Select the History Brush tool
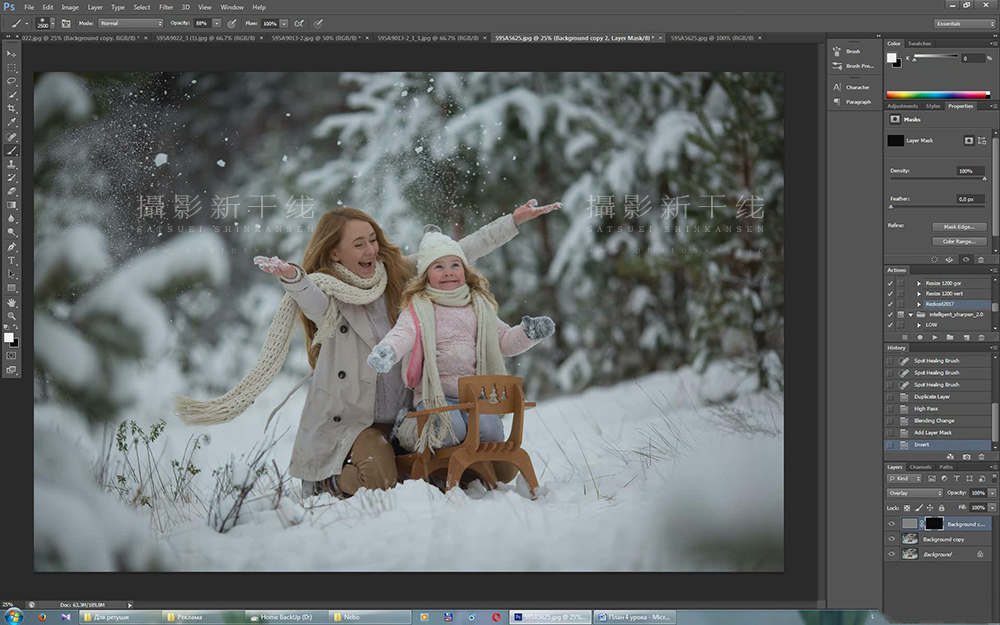 (11, 178)
